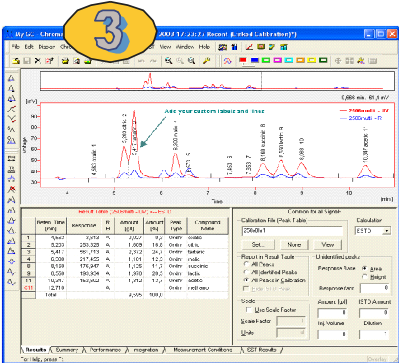Screen dimensions: 399x363
Task: Click the undo arrow icon in the toolbar
Action: pos(141,61)
